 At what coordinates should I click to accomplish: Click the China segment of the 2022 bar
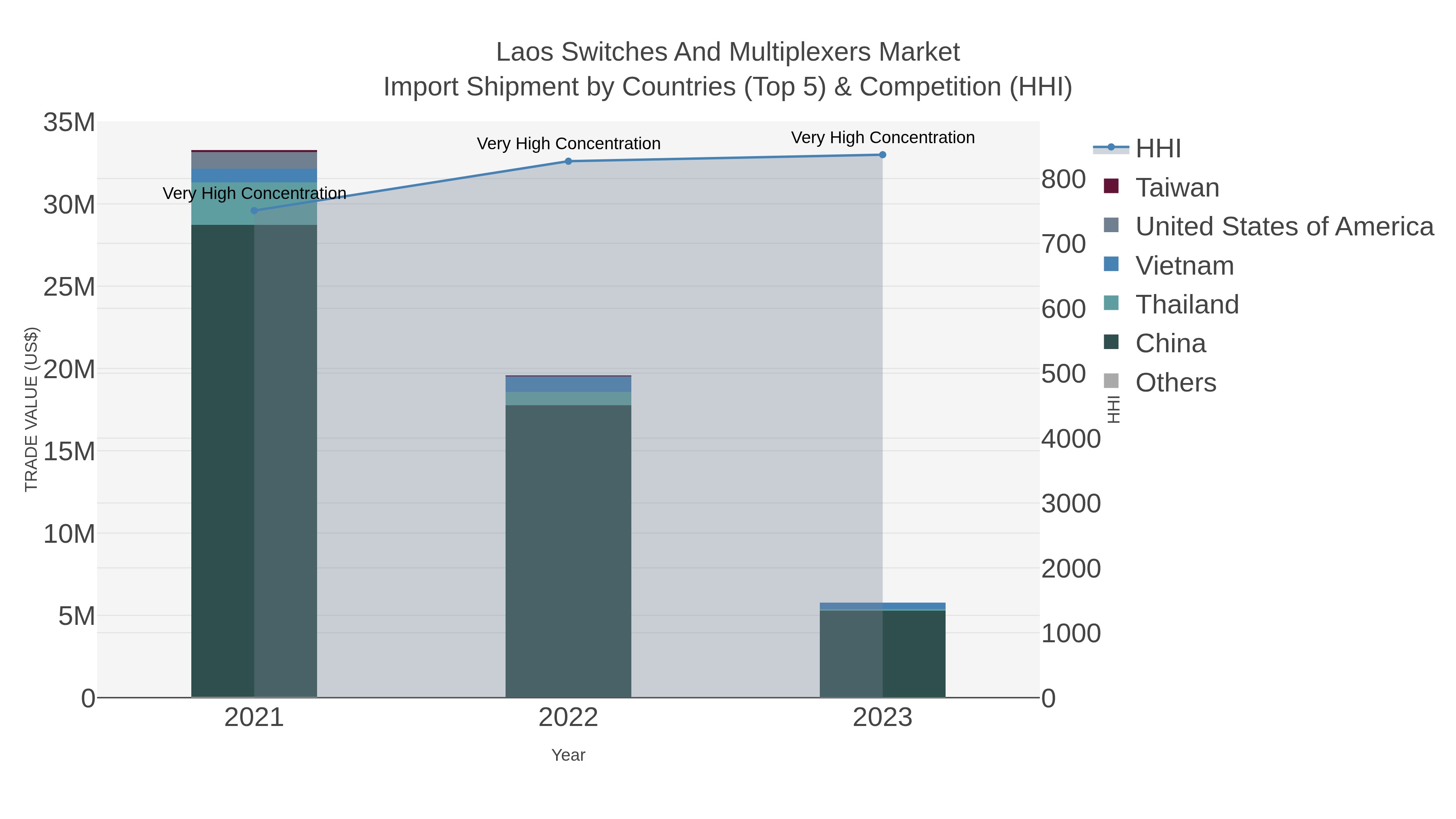tap(568, 551)
